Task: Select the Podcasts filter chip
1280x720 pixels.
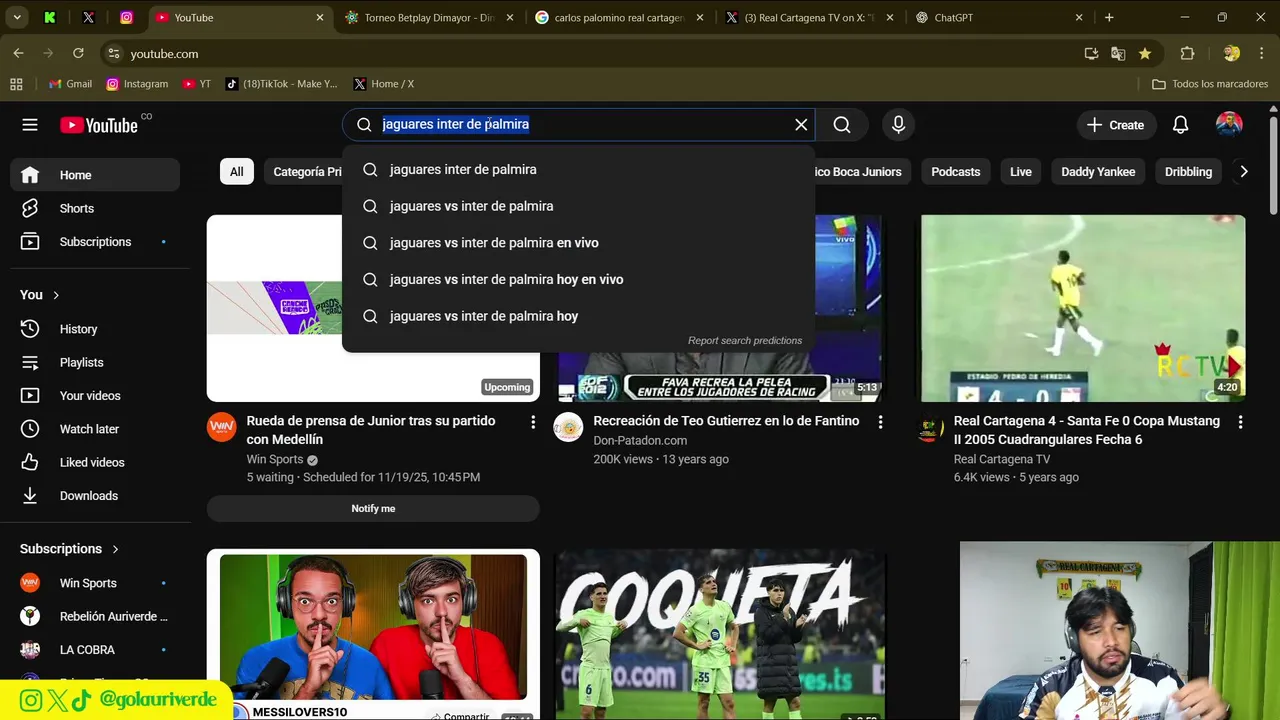Action: (x=955, y=172)
